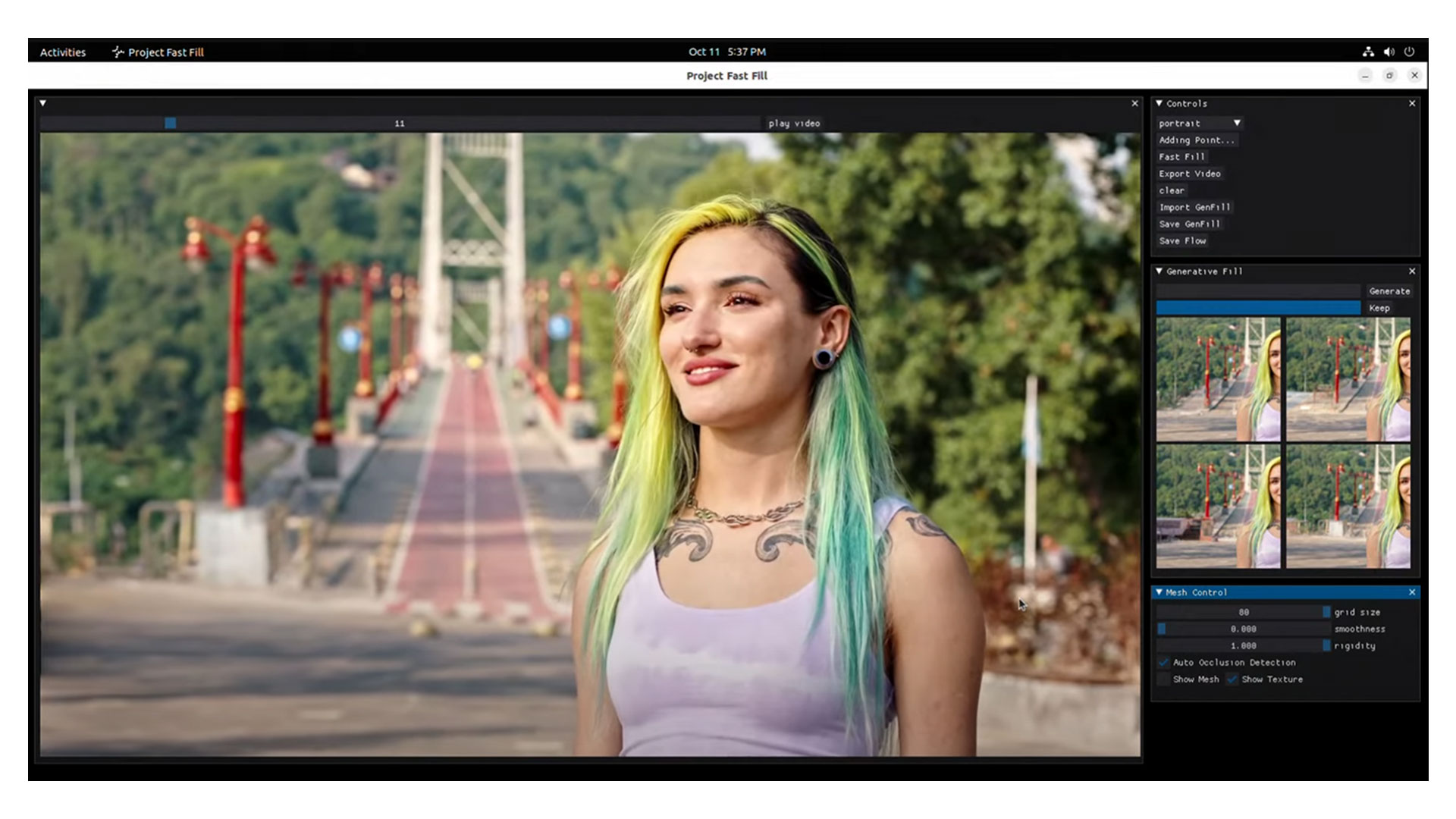The width and height of the screenshot is (1456, 819).
Task: Toggle Auto Occlusion Detection checkbox
Action: pos(1163,663)
